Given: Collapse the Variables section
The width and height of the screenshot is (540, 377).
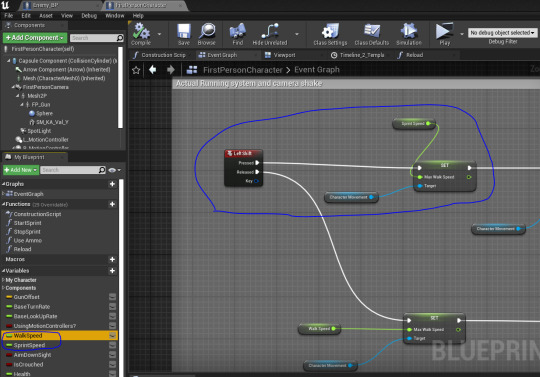Looking at the screenshot, I should point(3,271).
